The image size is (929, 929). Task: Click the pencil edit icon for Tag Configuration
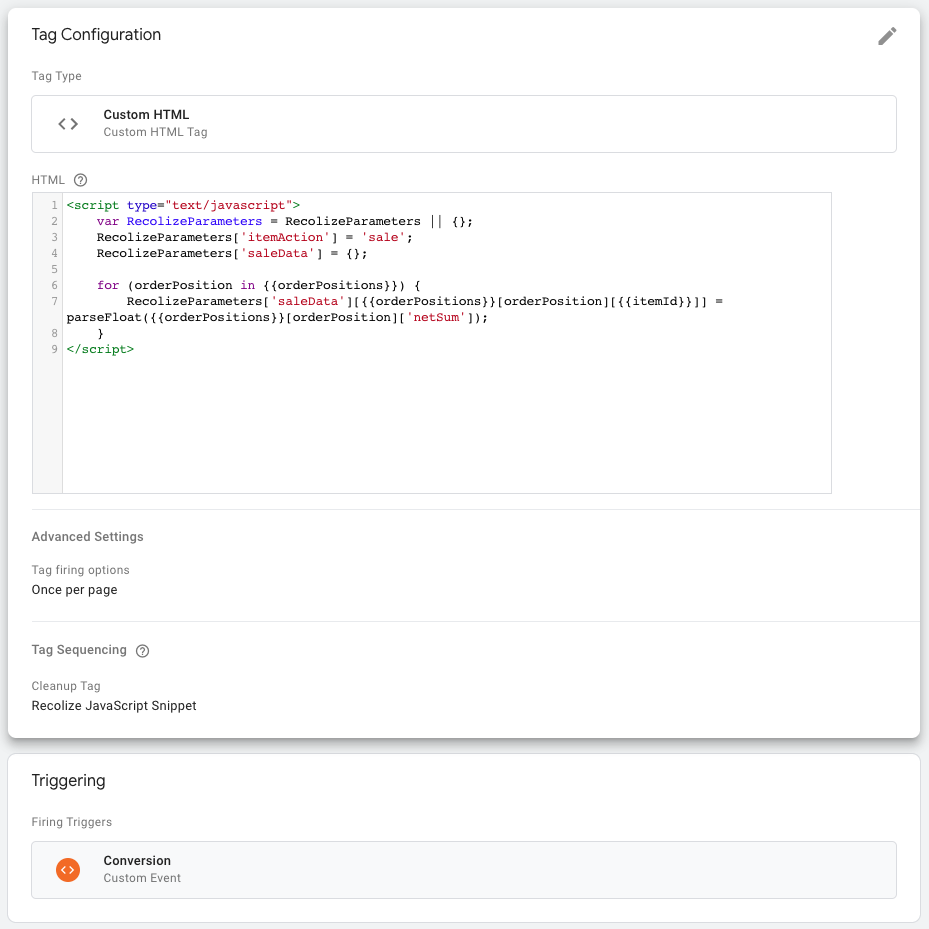[x=887, y=36]
